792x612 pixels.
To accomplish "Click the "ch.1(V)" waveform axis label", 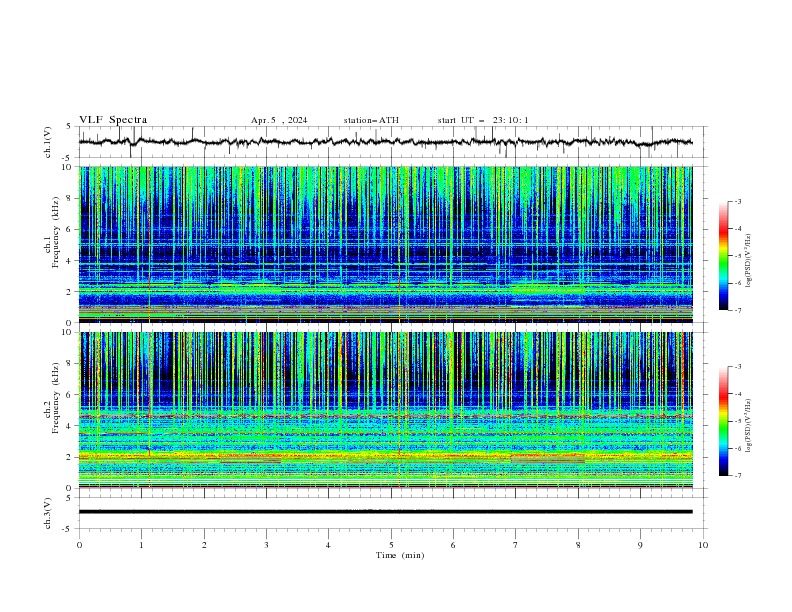I will point(48,142).
